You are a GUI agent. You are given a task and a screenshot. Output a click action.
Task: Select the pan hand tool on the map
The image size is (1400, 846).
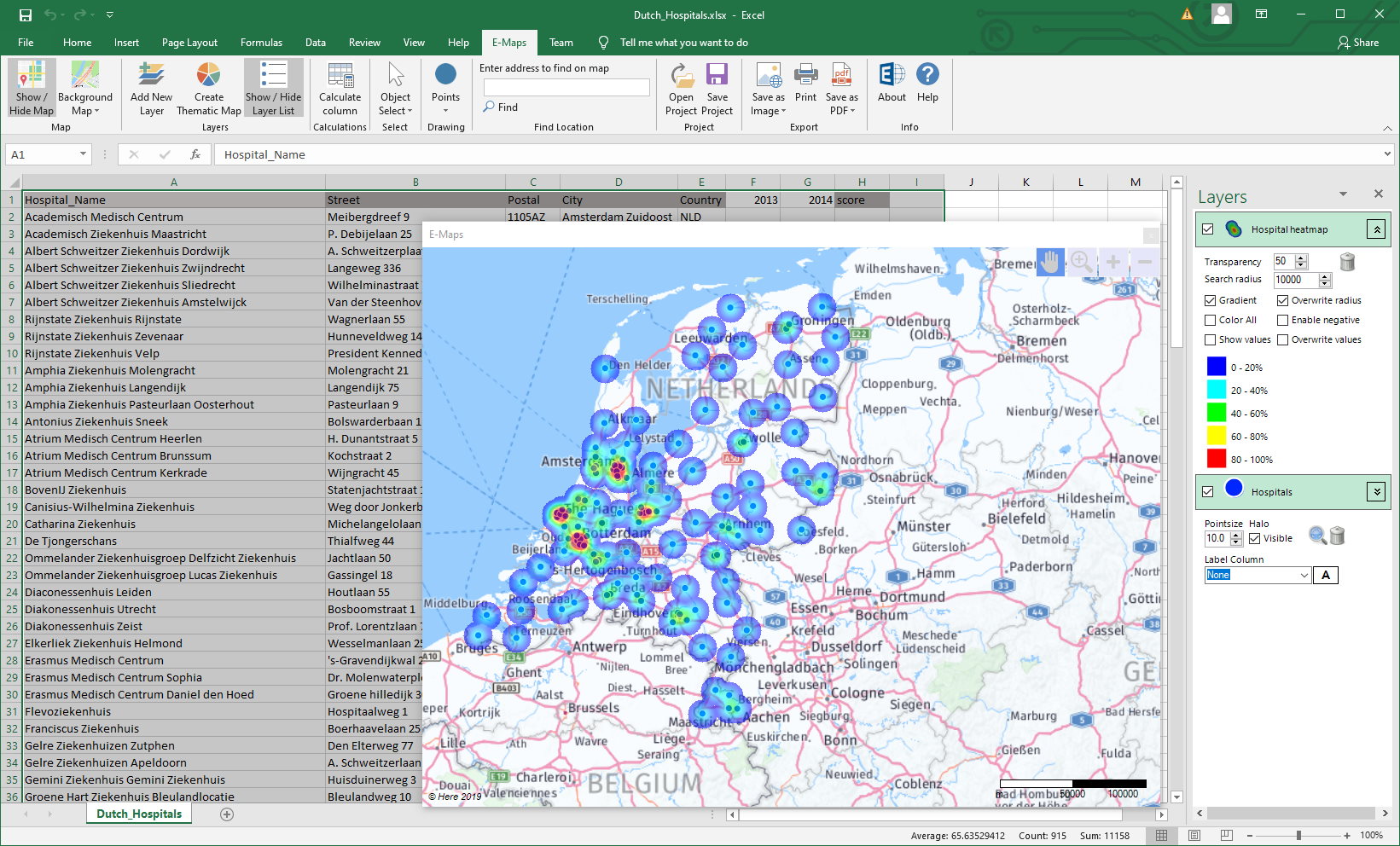[1049, 262]
